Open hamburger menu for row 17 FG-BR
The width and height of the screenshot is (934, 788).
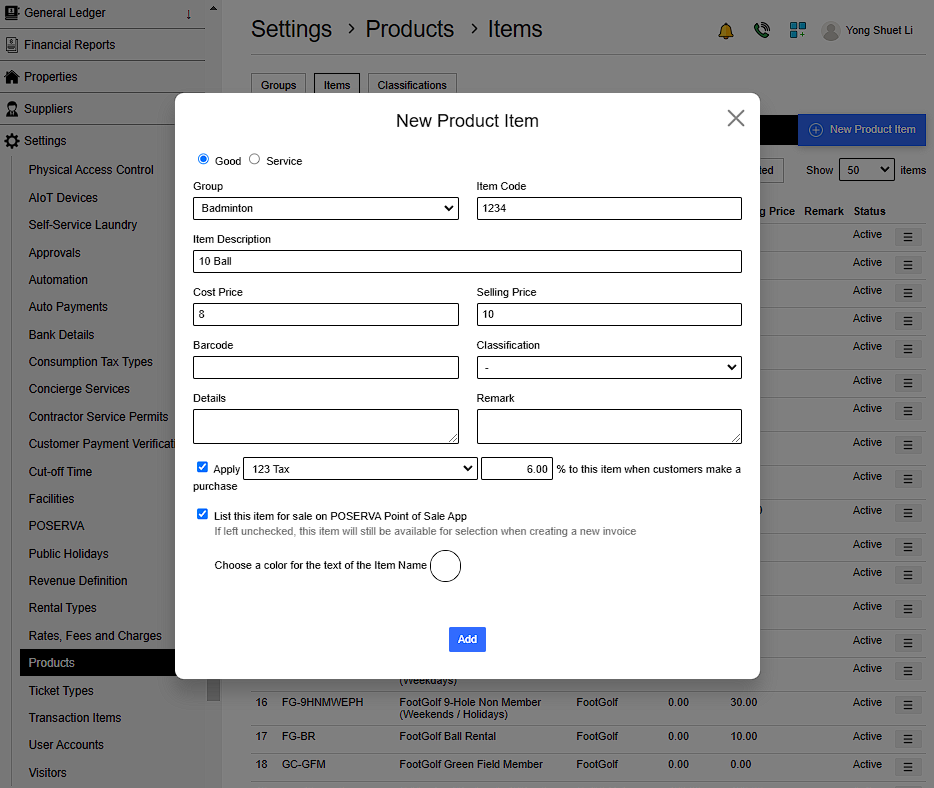click(x=907, y=738)
